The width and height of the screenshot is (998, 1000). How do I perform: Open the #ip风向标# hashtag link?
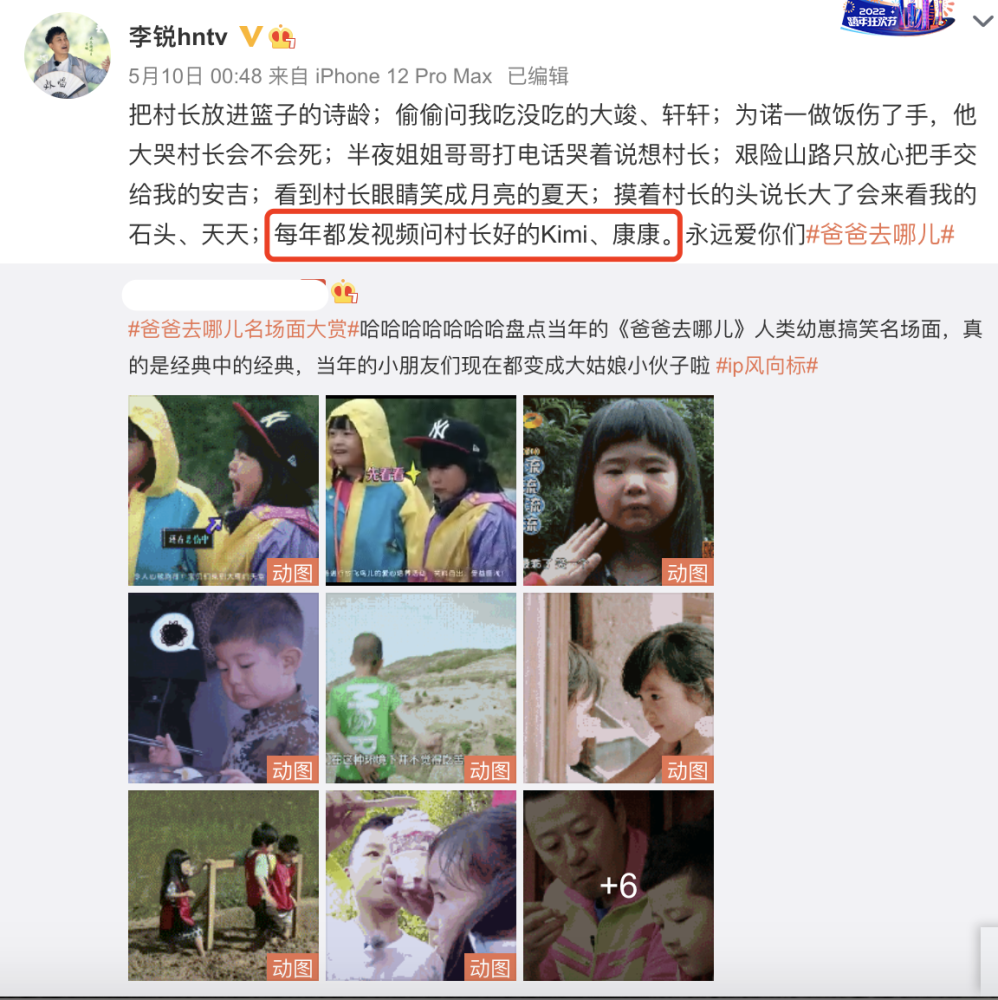pyautogui.click(x=767, y=366)
